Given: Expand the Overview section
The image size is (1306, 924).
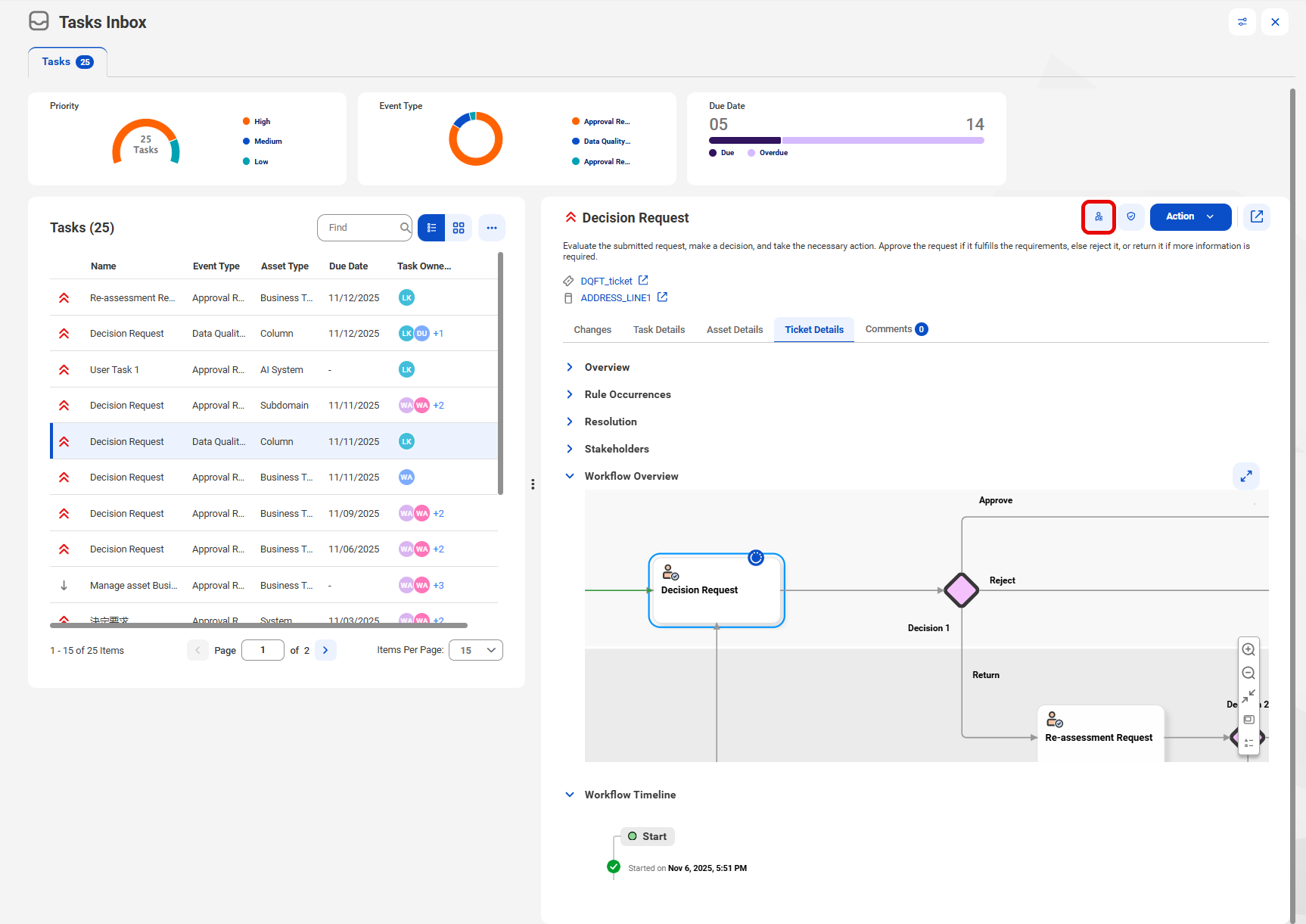Looking at the screenshot, I should pyautogui.click(x=570, y=367).
